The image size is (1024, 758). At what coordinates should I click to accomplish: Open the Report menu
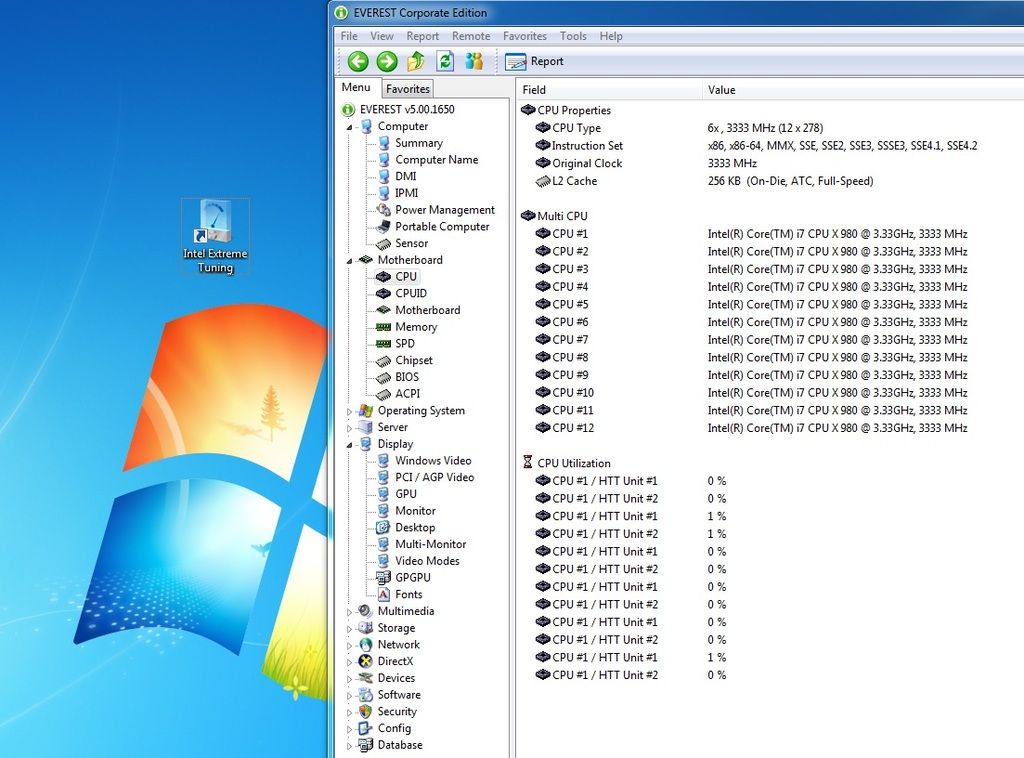pyautogui.click(x=423, y=36)
